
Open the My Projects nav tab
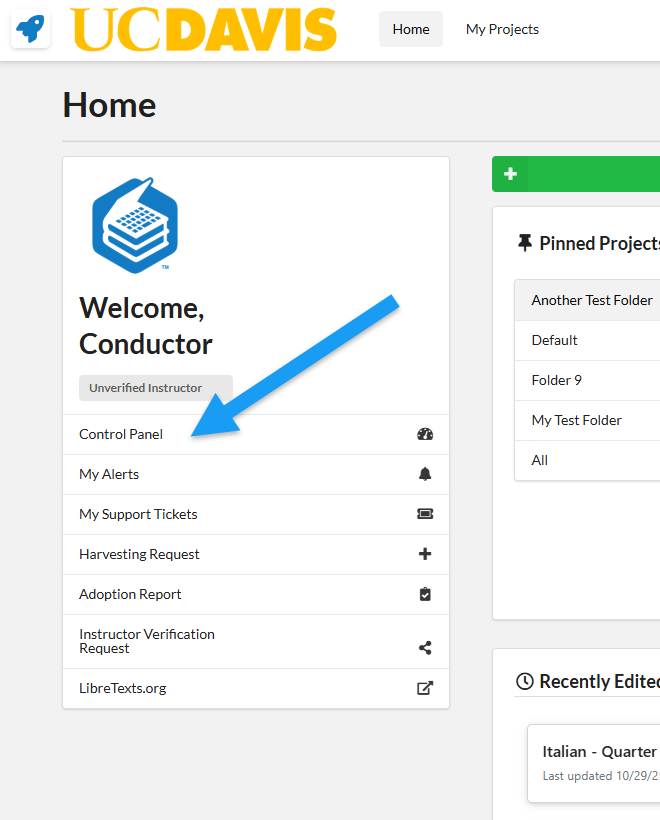[x=502, y=29]
